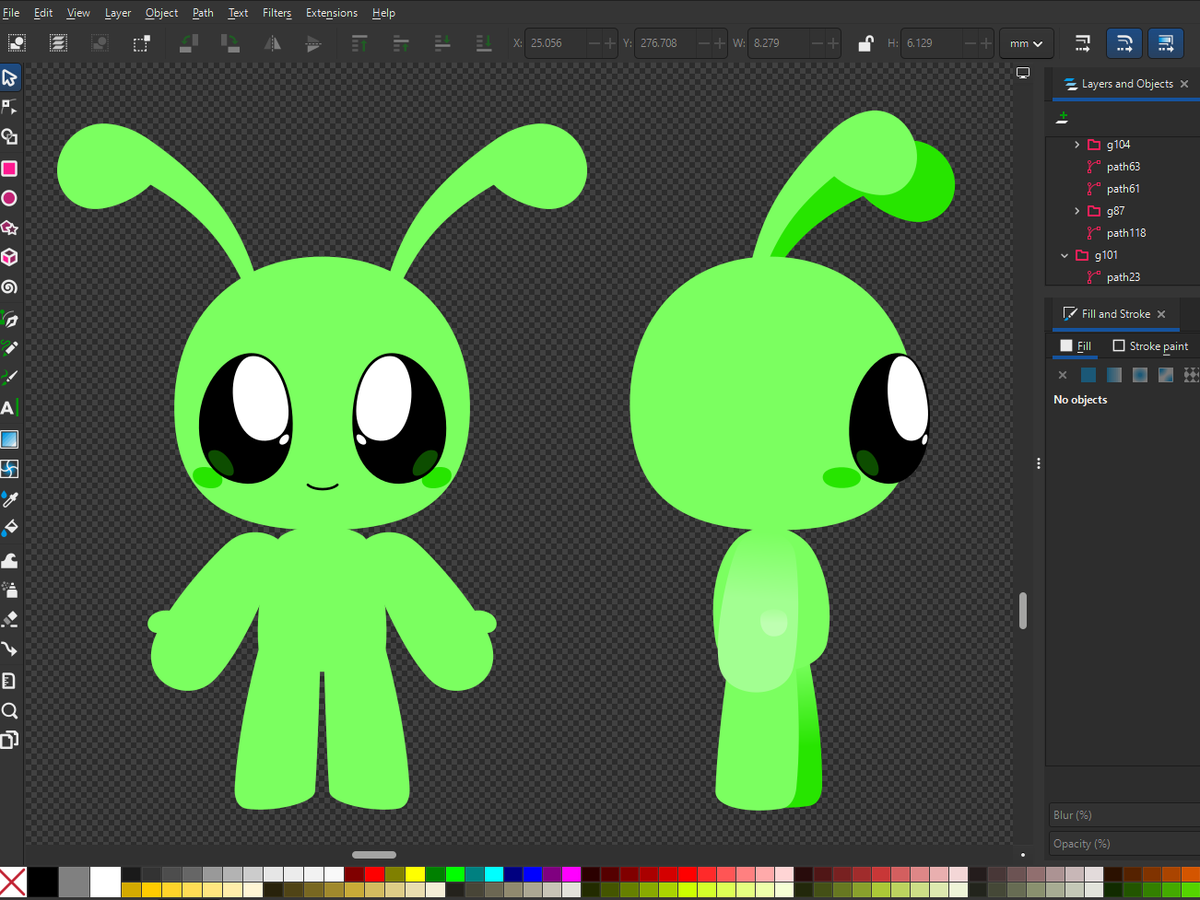This screenshot has width=1200, height=900.
Task: Select the Connector tool
Action: (x=10, y=648)
